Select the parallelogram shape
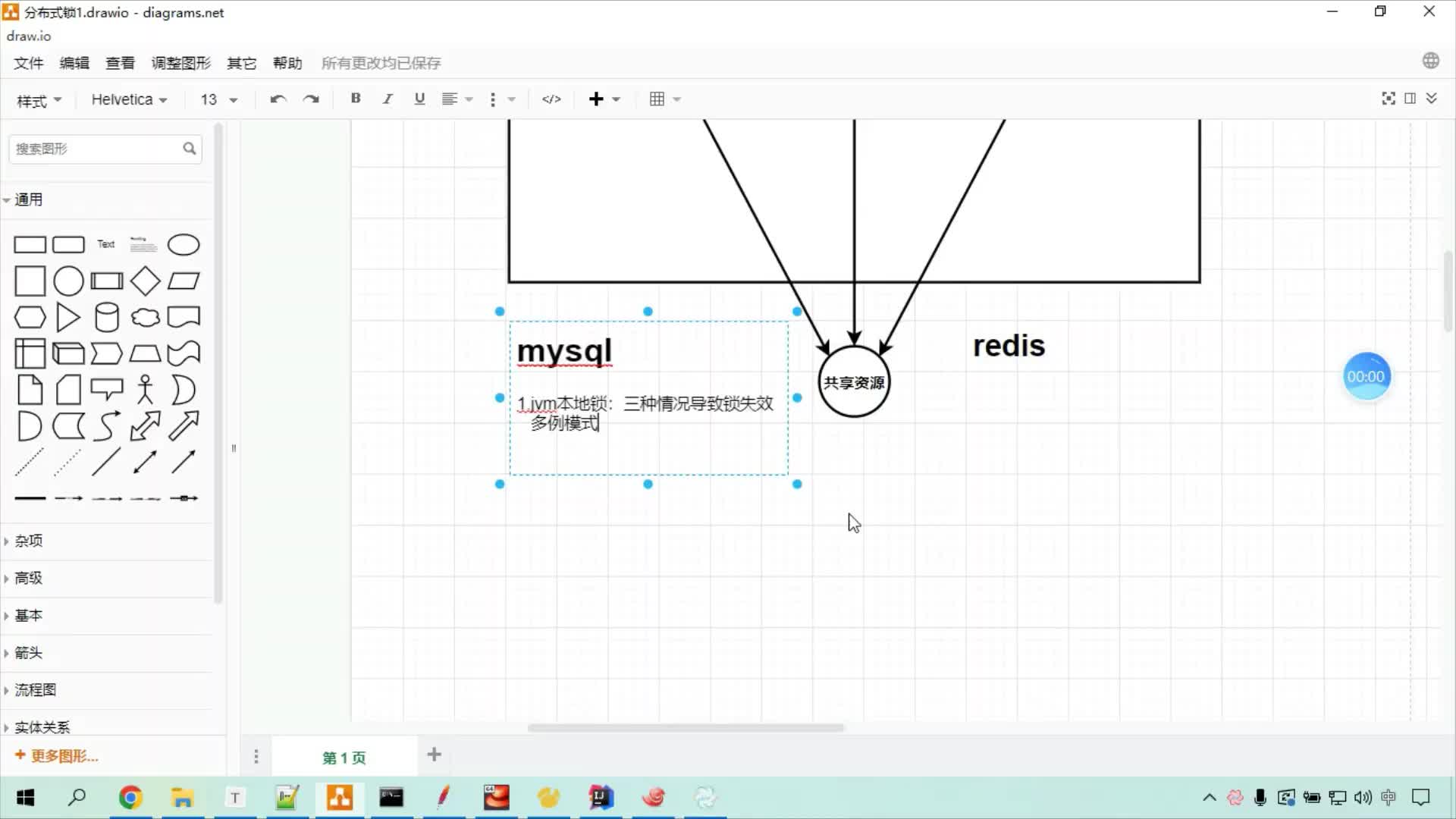This screenshot has width=1456, height=819. tap(184, 281)
